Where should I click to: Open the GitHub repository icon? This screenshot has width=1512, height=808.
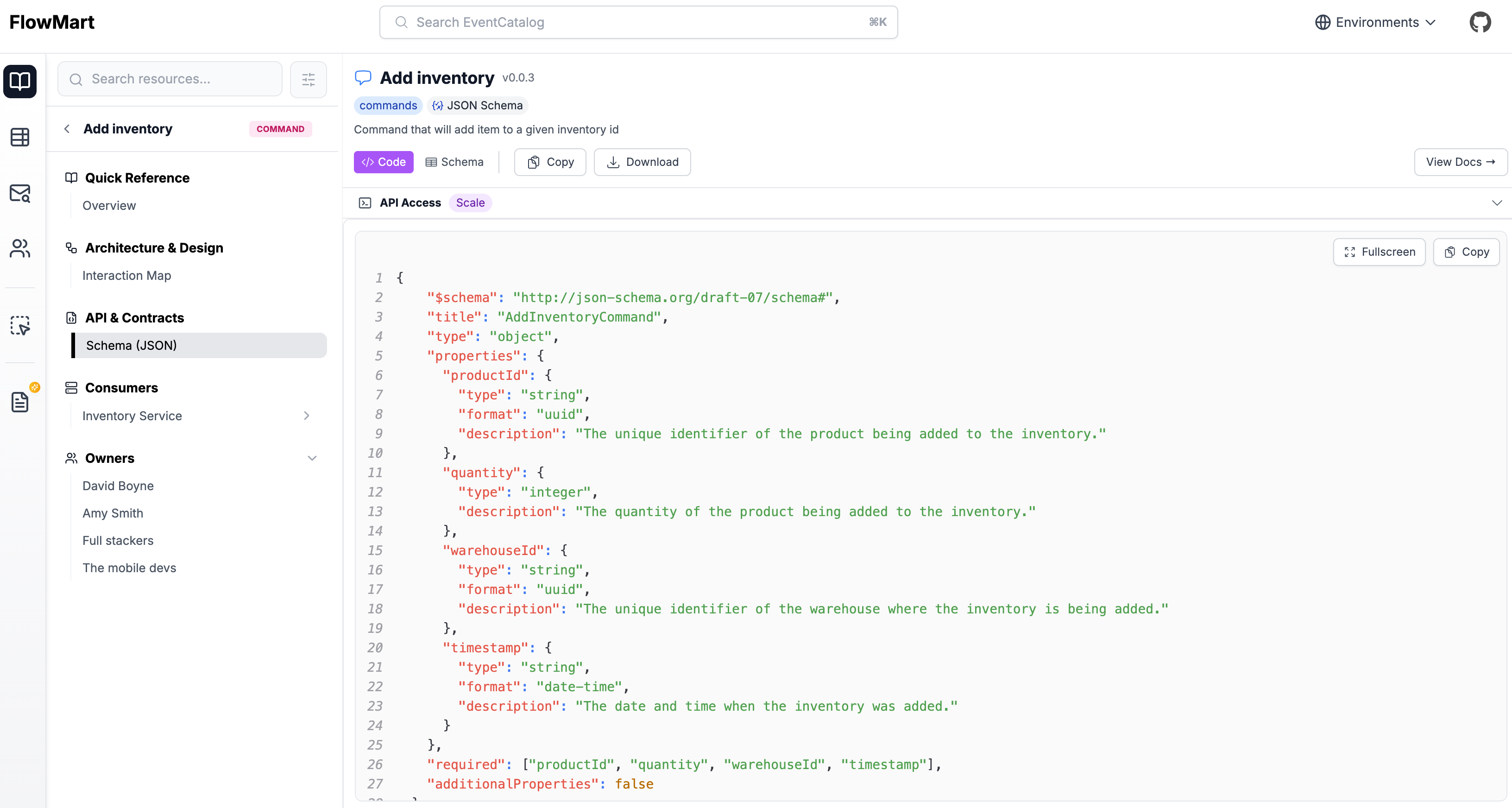[1480, 22]
